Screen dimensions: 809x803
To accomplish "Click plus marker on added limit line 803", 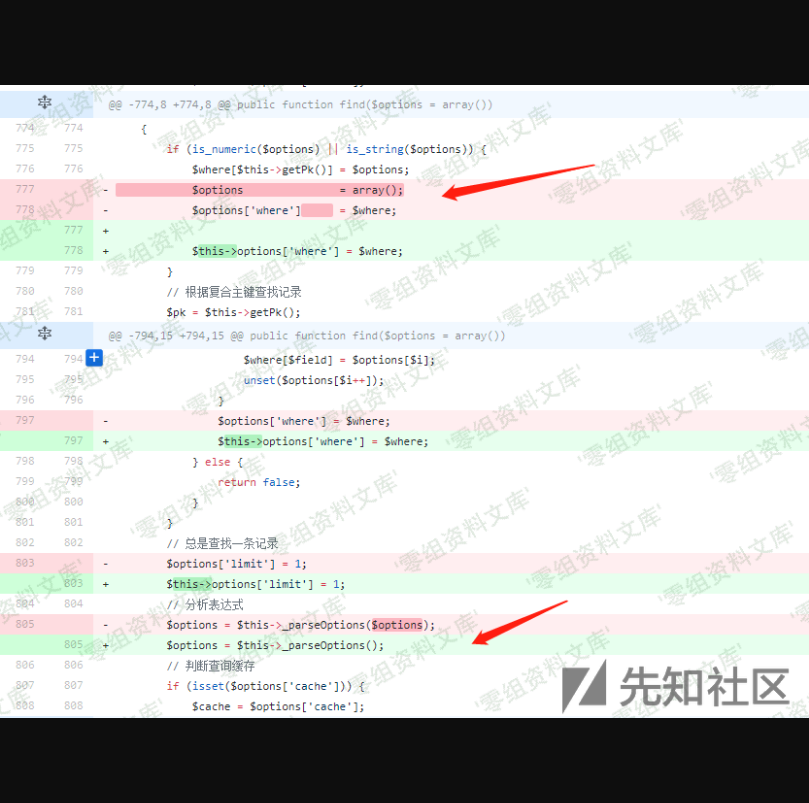I will (106, 584).
